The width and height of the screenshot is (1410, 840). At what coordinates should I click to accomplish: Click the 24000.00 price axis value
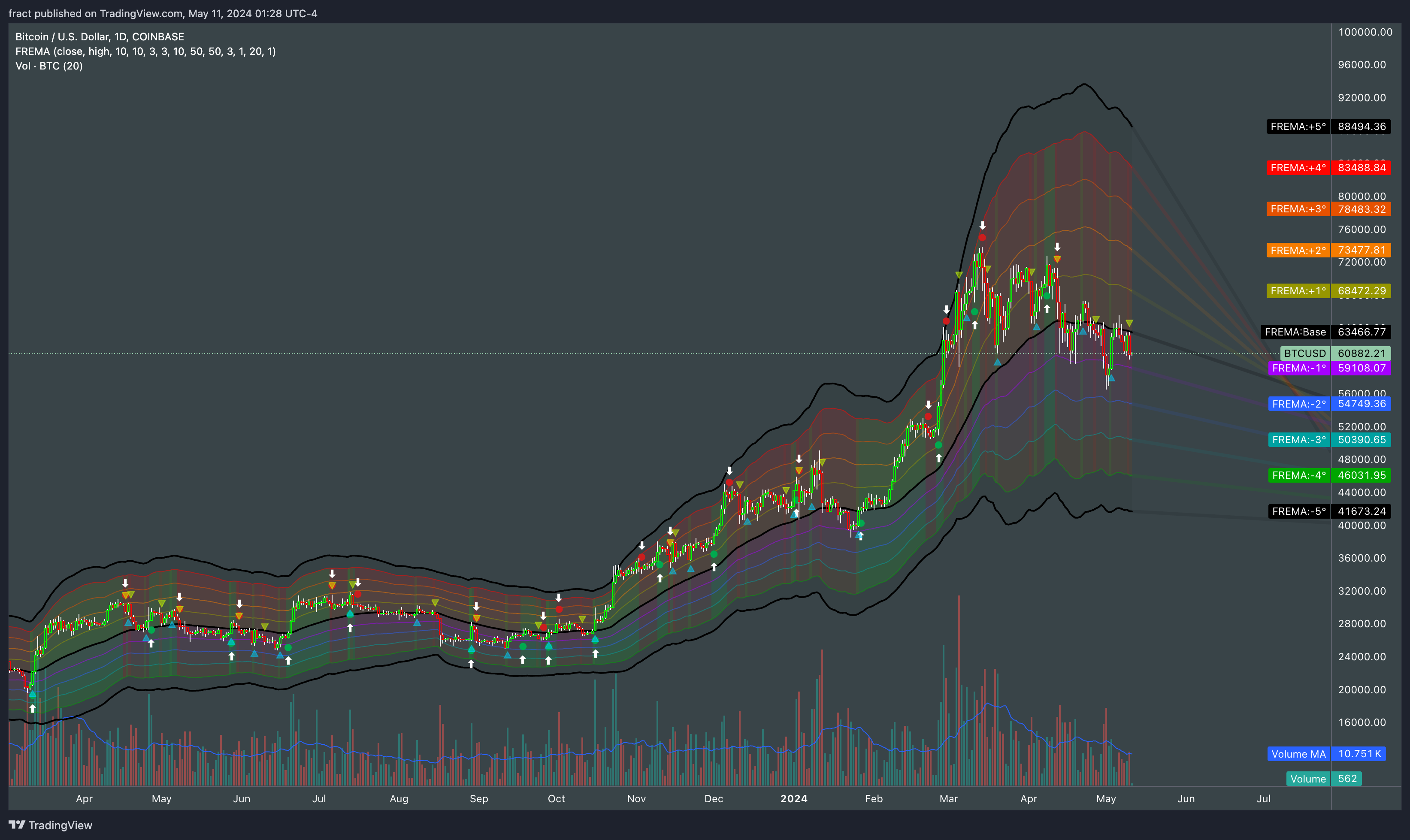[1362, 657]
